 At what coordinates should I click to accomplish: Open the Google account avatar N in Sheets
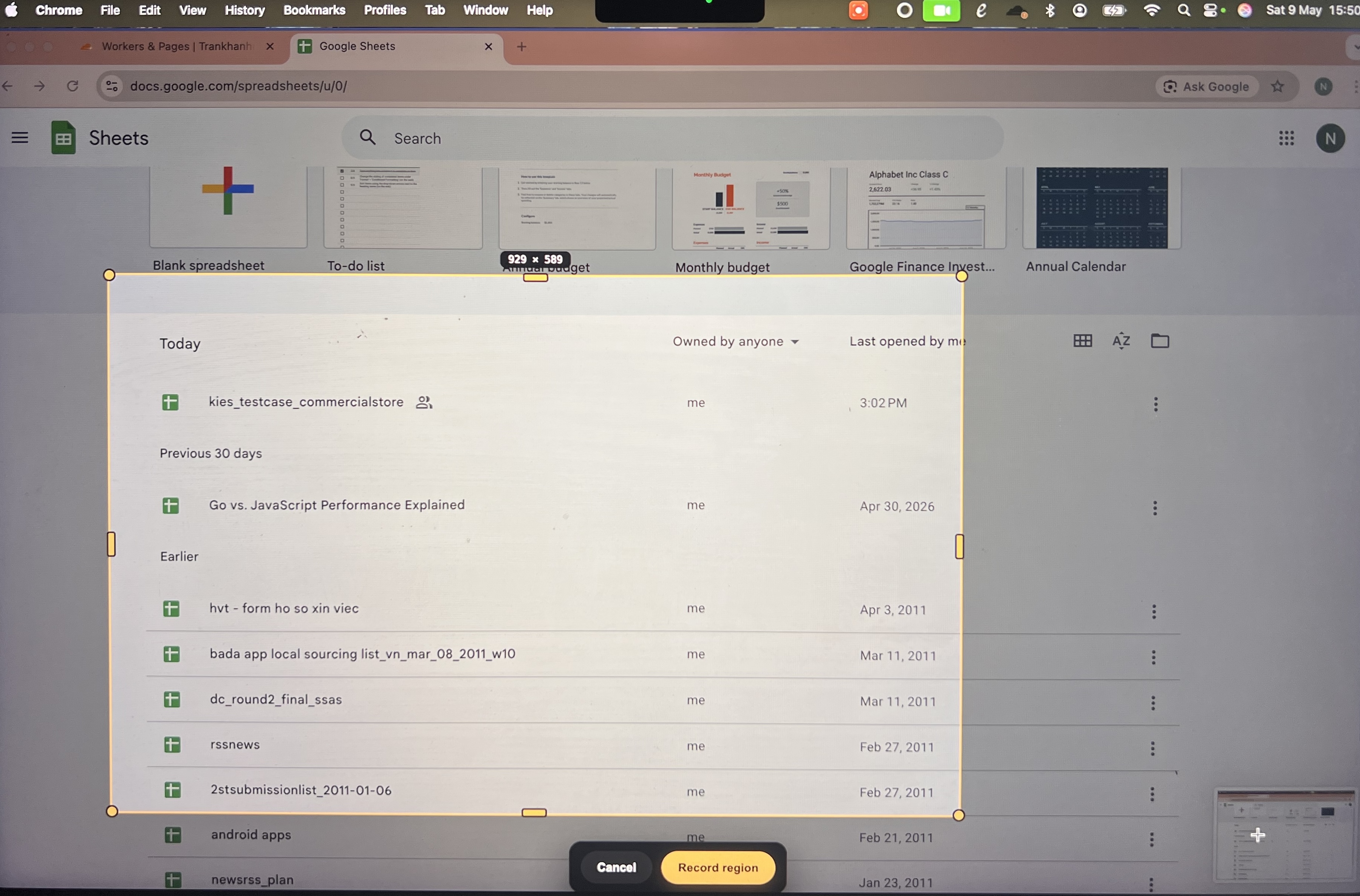1330,138
